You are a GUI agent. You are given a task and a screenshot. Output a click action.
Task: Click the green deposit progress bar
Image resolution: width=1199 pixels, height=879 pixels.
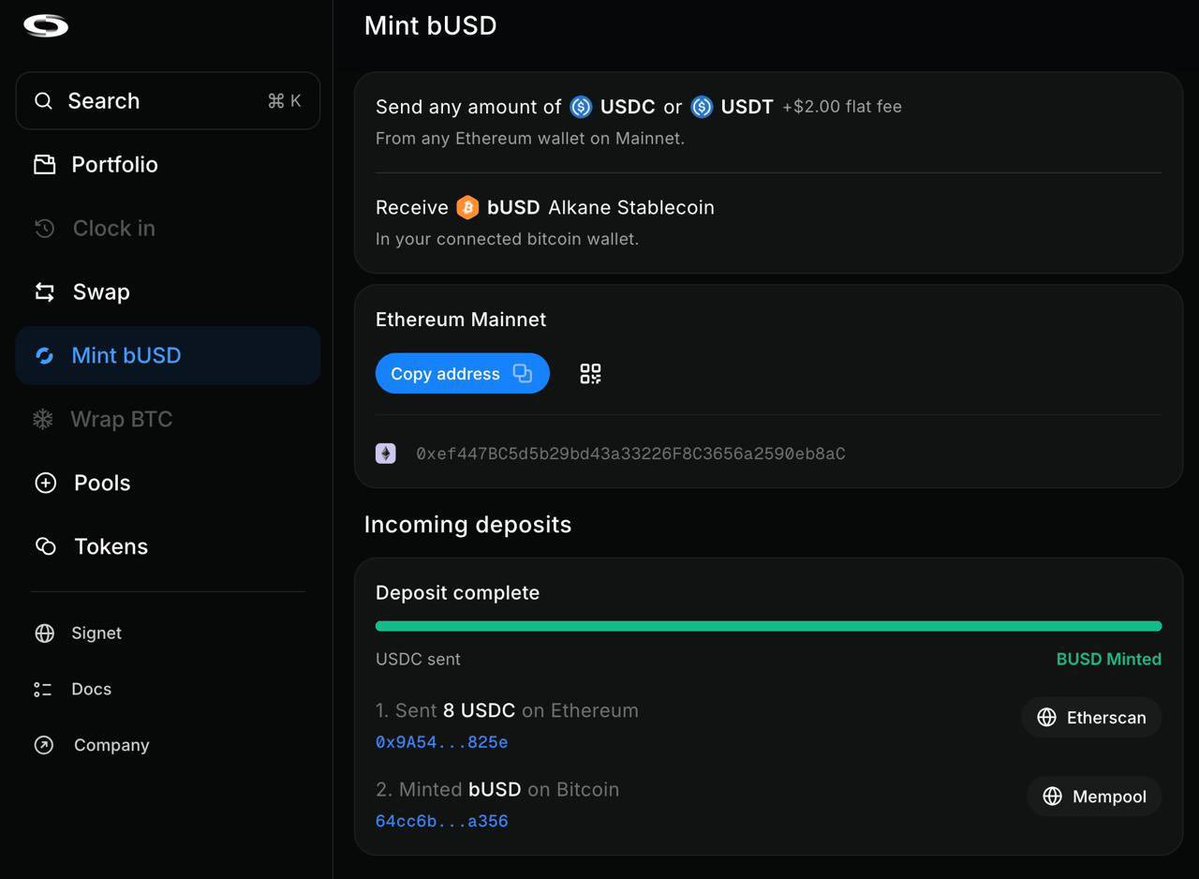[x=768, y=626]
